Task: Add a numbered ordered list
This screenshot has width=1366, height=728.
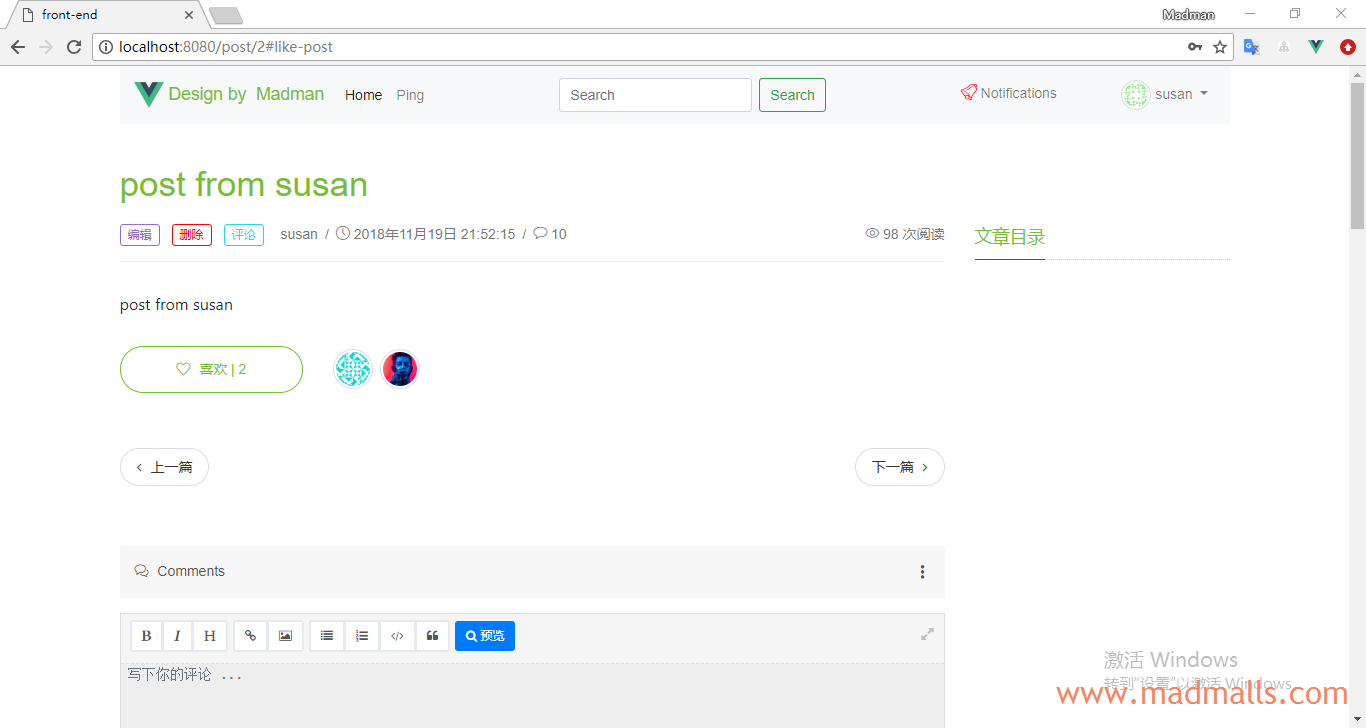Action: 362,636
